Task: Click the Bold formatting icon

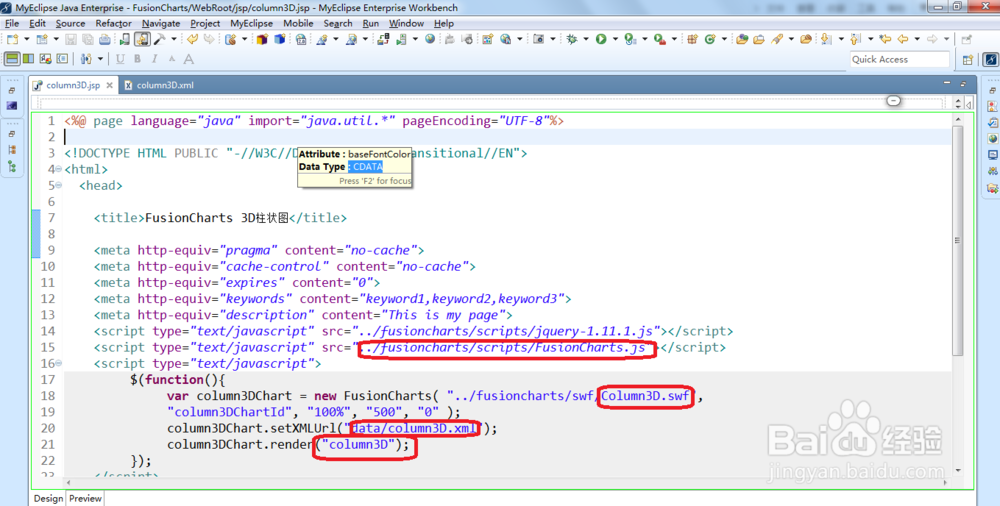Action: [x=137, y=59]
